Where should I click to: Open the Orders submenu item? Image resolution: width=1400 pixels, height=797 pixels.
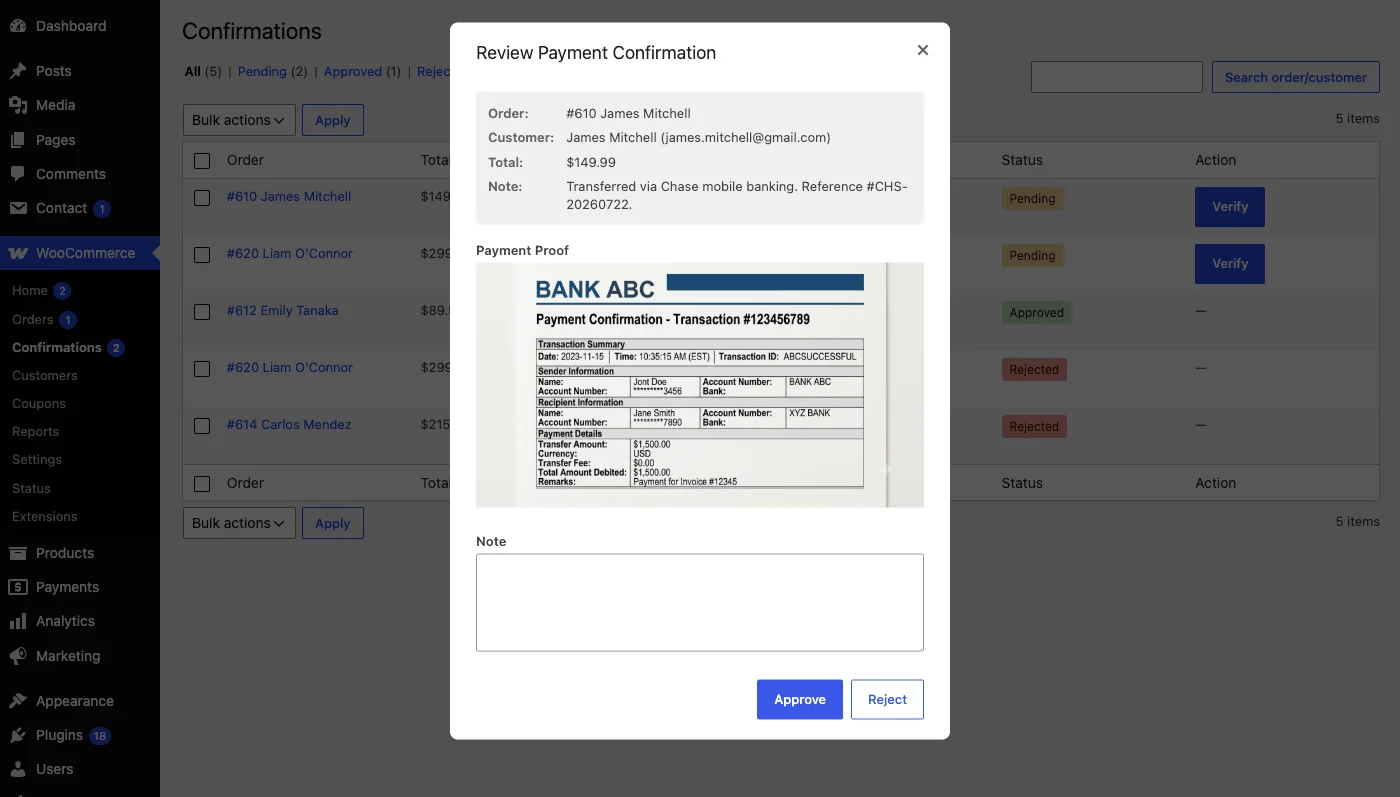click(32, 320)
